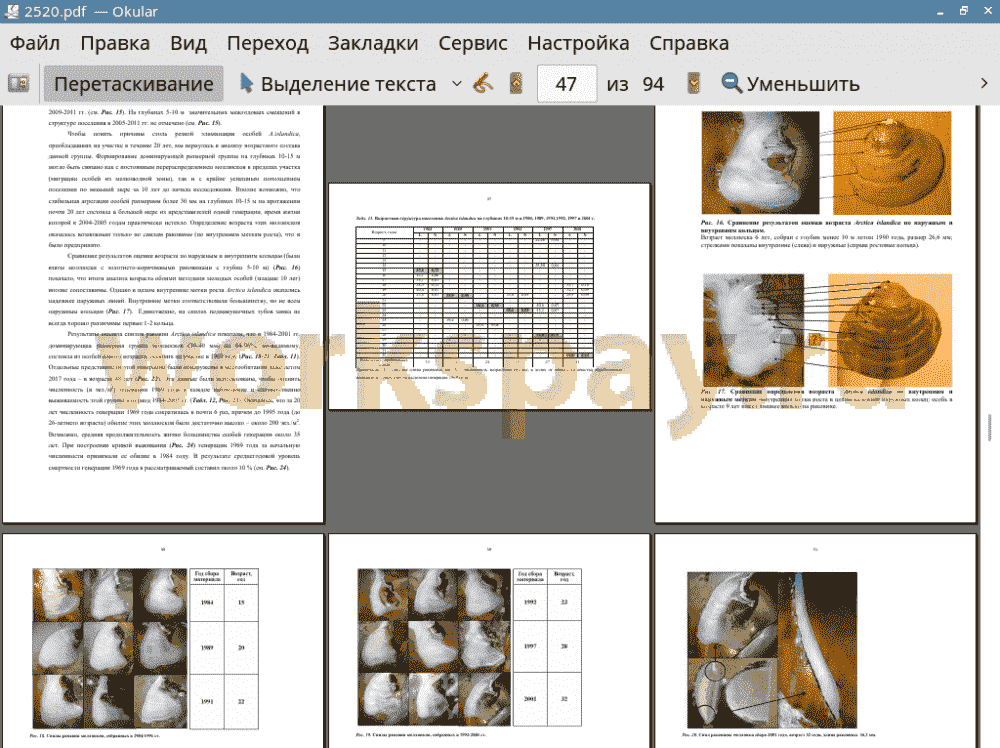Click the freehand annotation pen icon

[483, 84]
